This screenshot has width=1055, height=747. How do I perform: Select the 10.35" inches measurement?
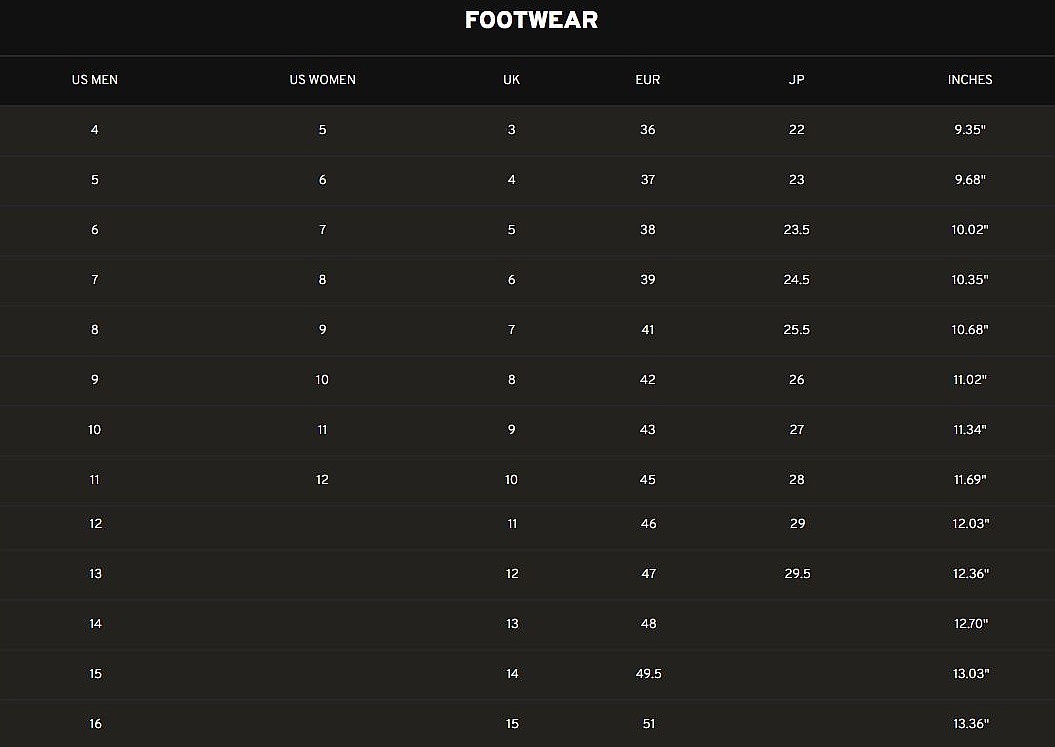tap(970, 280)
